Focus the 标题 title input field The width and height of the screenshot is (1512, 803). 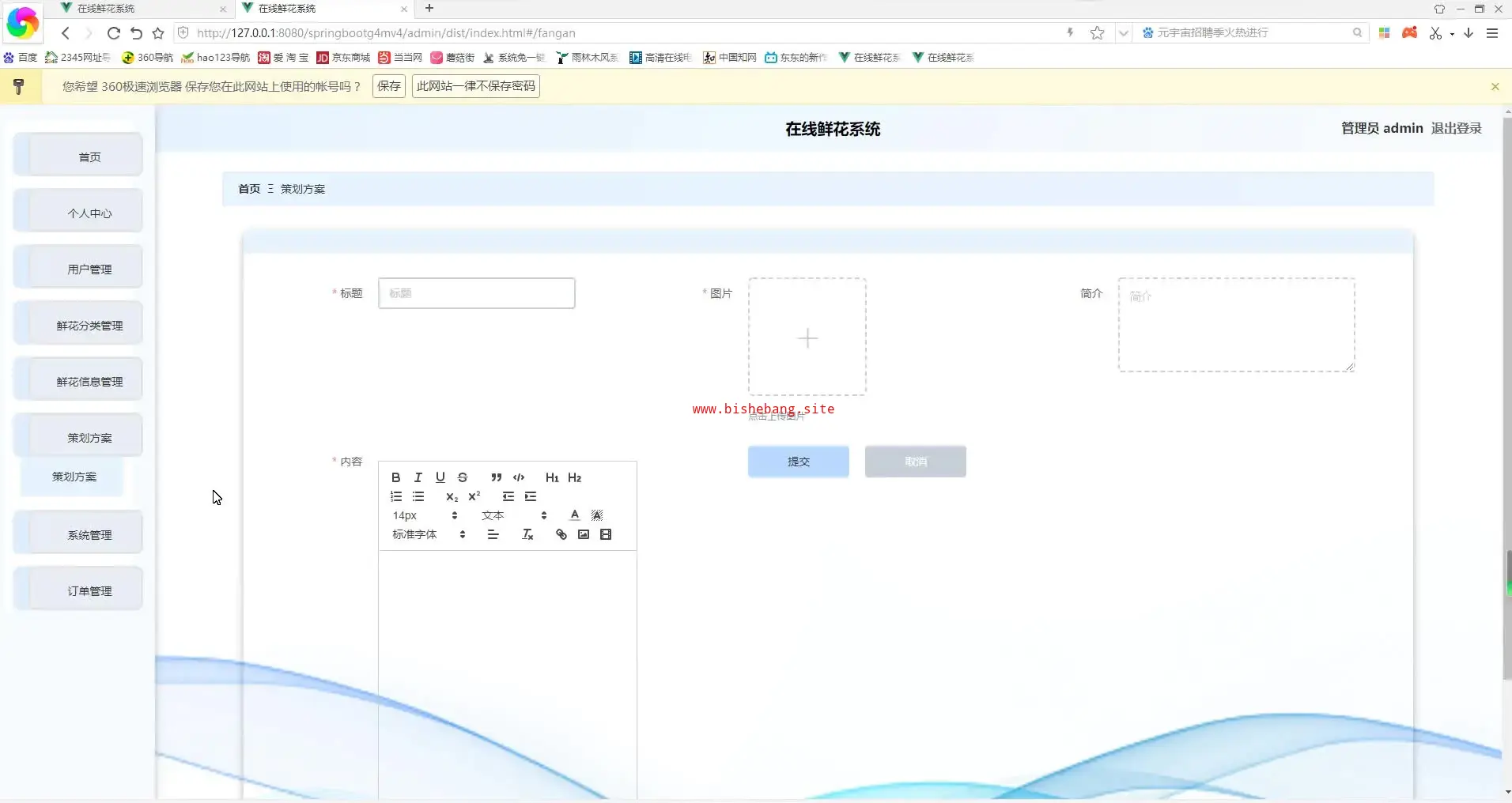[x=477, y=293]
